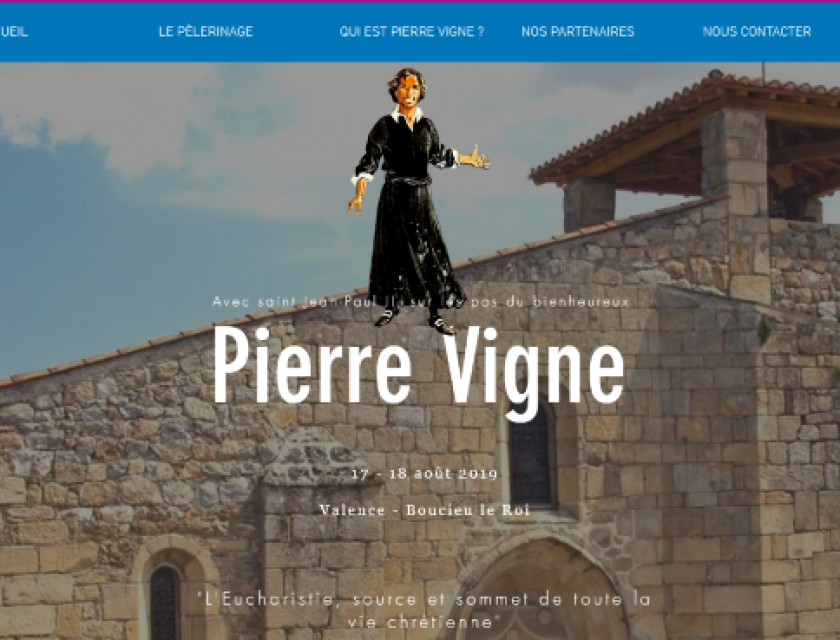Click the stone pillar under the bell tower roof

coord(735,204)
